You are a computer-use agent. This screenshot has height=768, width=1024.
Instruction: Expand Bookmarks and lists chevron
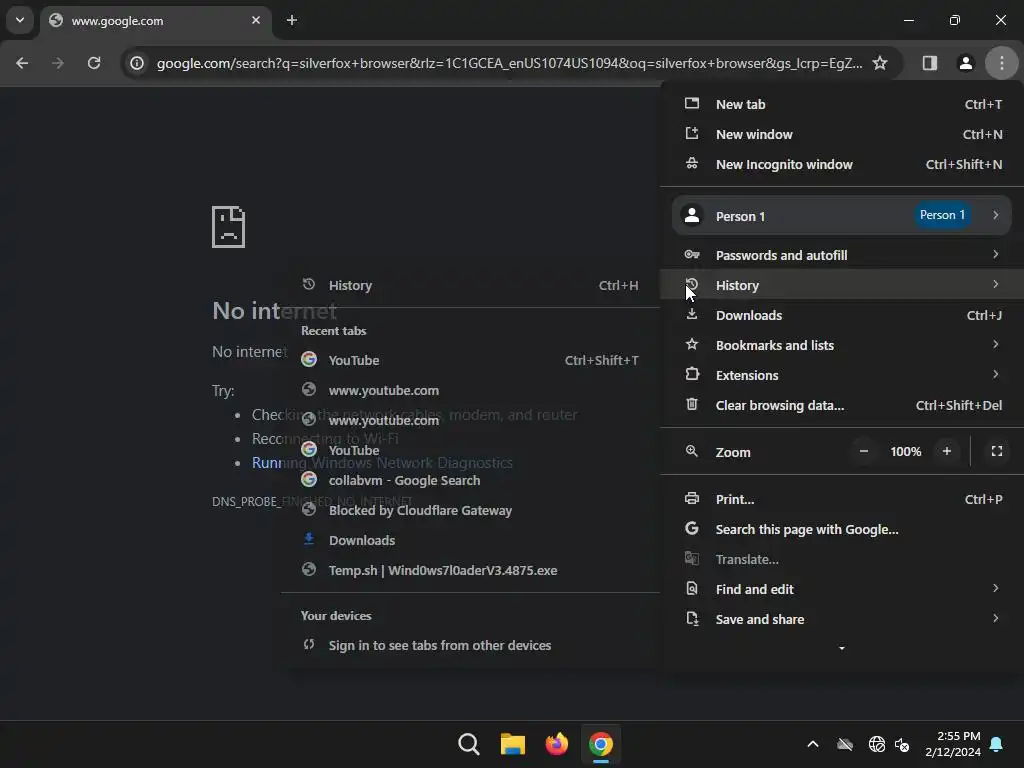point(995,344)
